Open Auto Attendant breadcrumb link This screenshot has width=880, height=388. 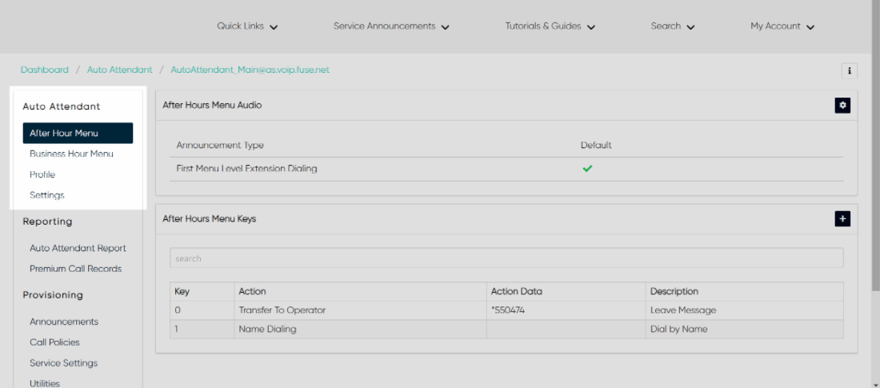(120, 70)
